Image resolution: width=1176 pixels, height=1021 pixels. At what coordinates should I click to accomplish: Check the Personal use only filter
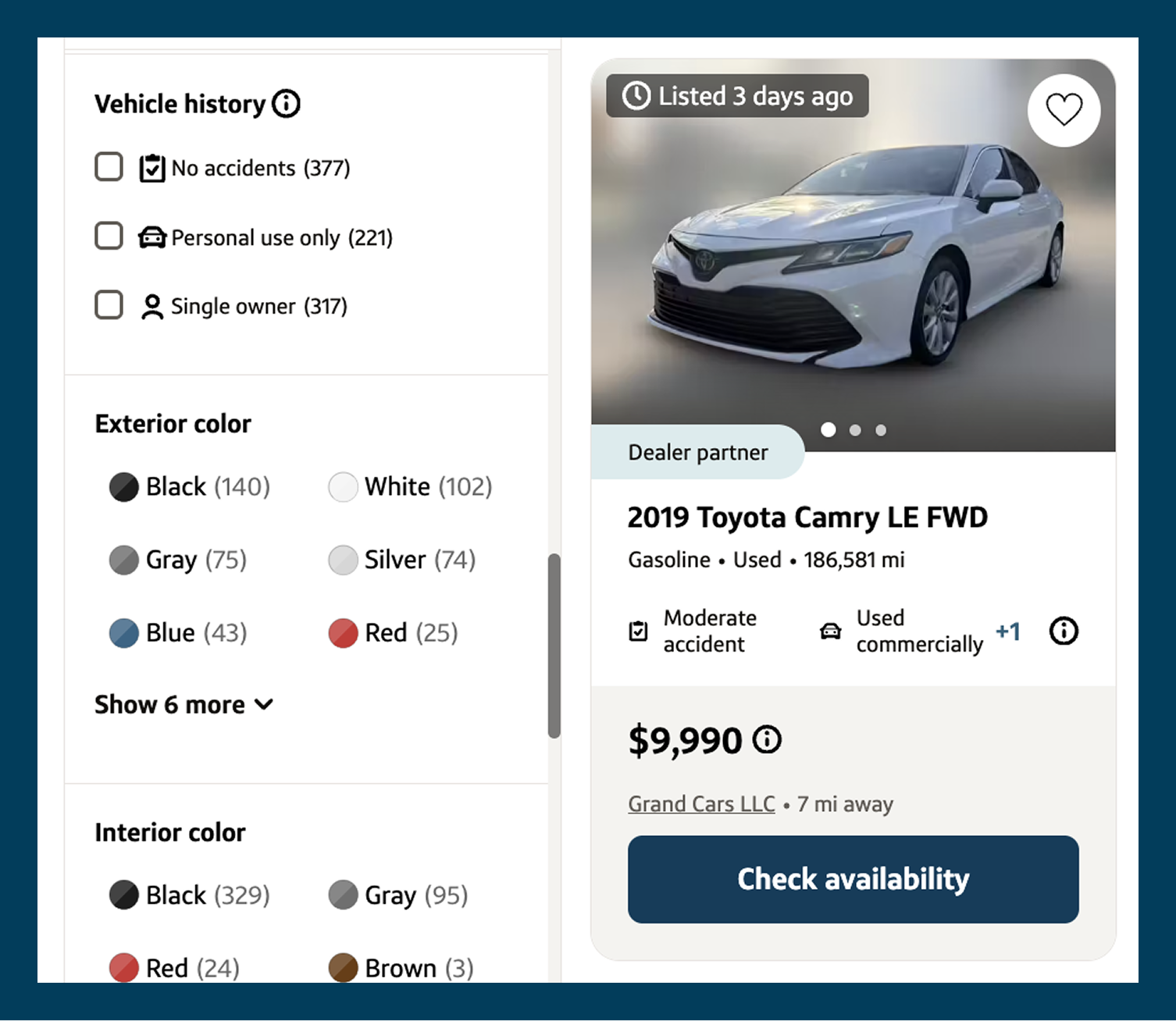point(109,236)
